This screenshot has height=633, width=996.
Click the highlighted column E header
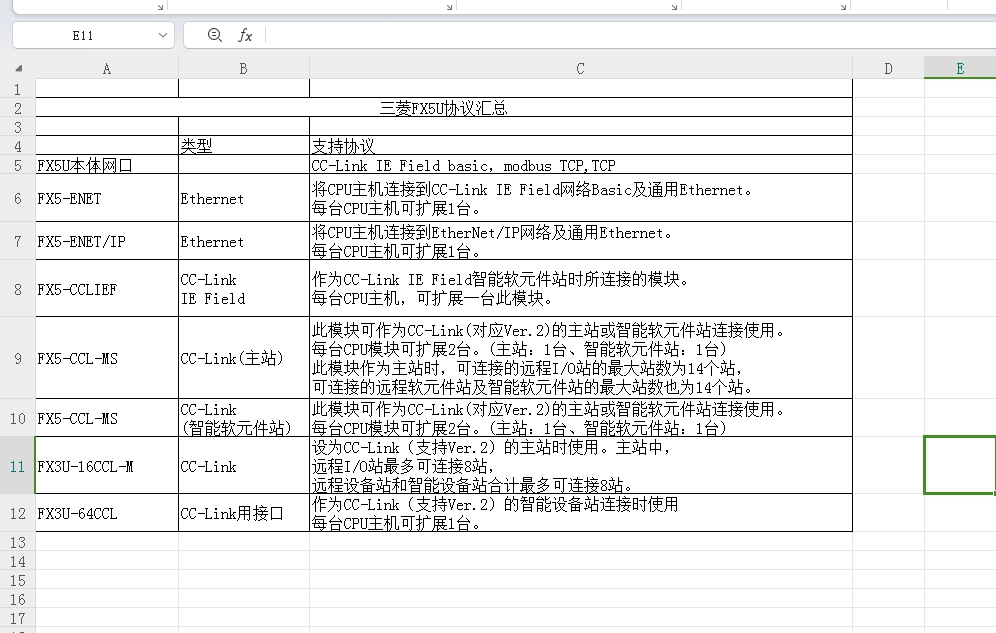click(960, 68)
